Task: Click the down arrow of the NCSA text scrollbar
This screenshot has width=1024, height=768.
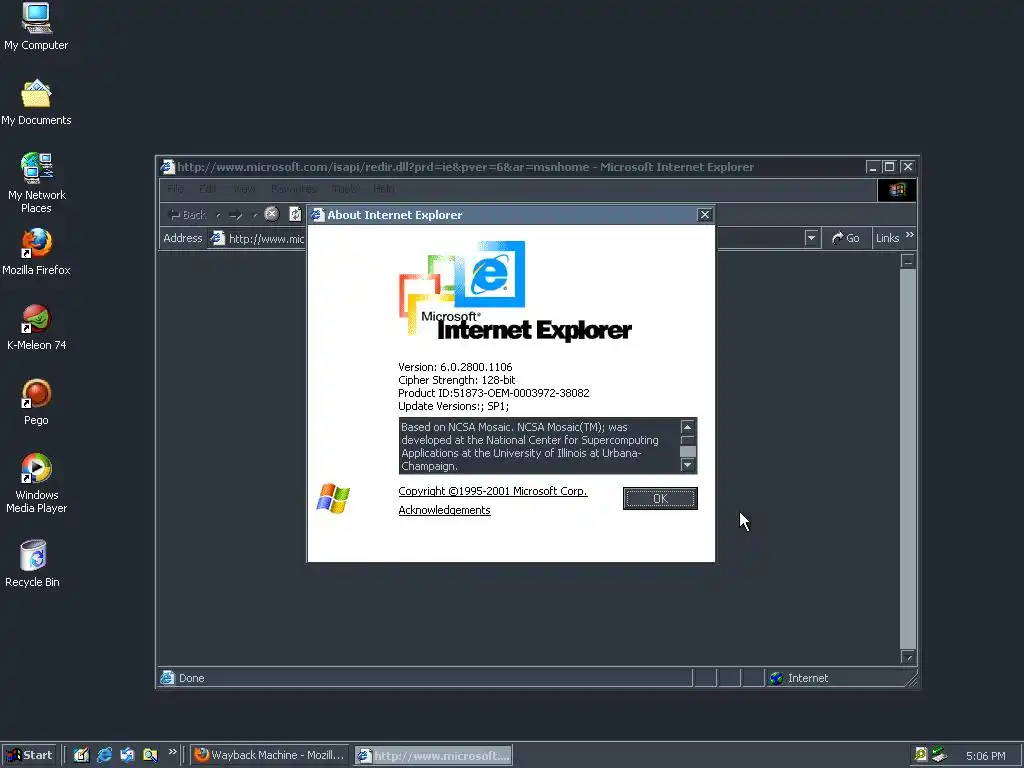Action: click(x=687, y=464)
